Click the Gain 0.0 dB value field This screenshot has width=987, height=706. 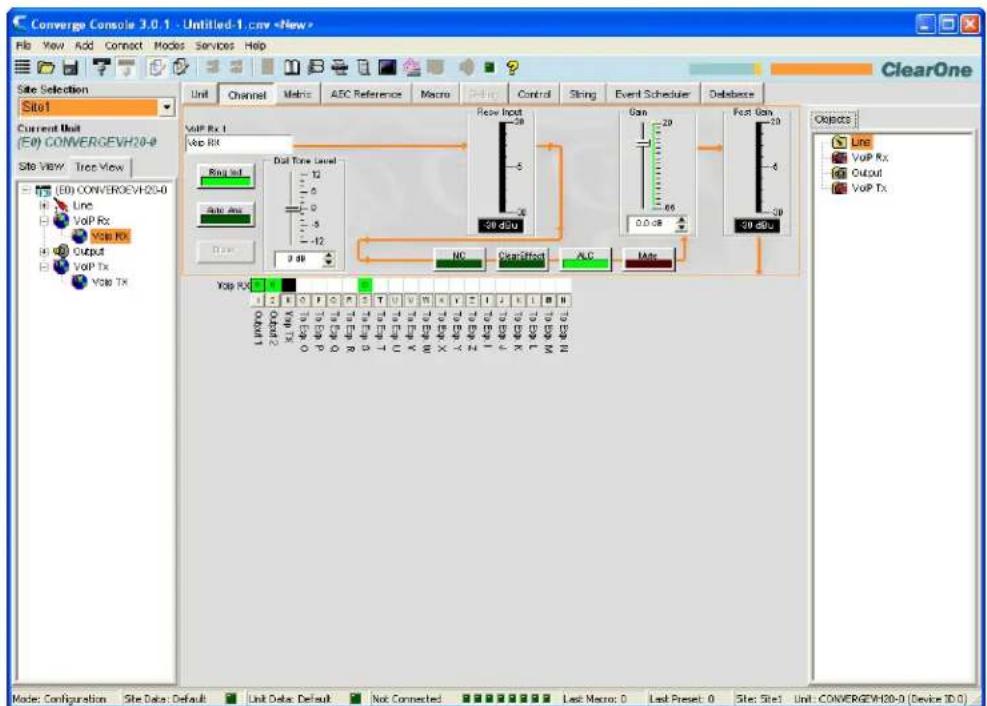pos(651,223)
